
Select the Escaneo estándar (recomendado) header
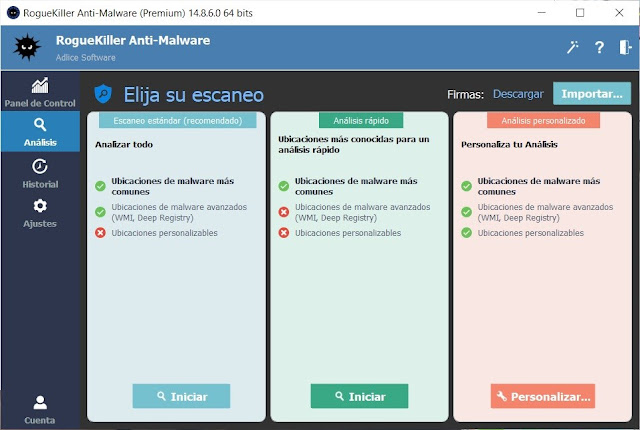click(x=178, y=121)
